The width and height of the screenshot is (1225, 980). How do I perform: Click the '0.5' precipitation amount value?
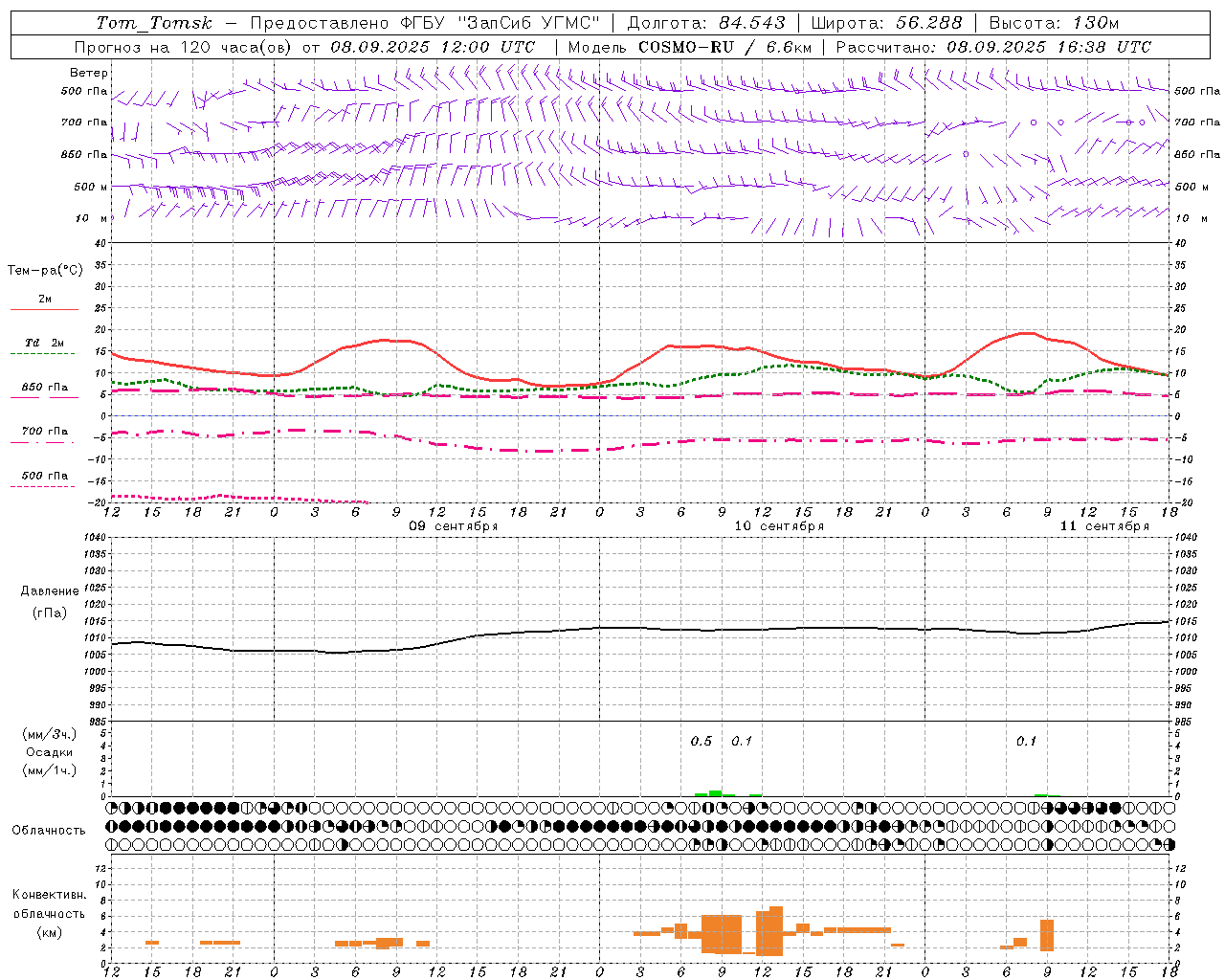point(702,741)
